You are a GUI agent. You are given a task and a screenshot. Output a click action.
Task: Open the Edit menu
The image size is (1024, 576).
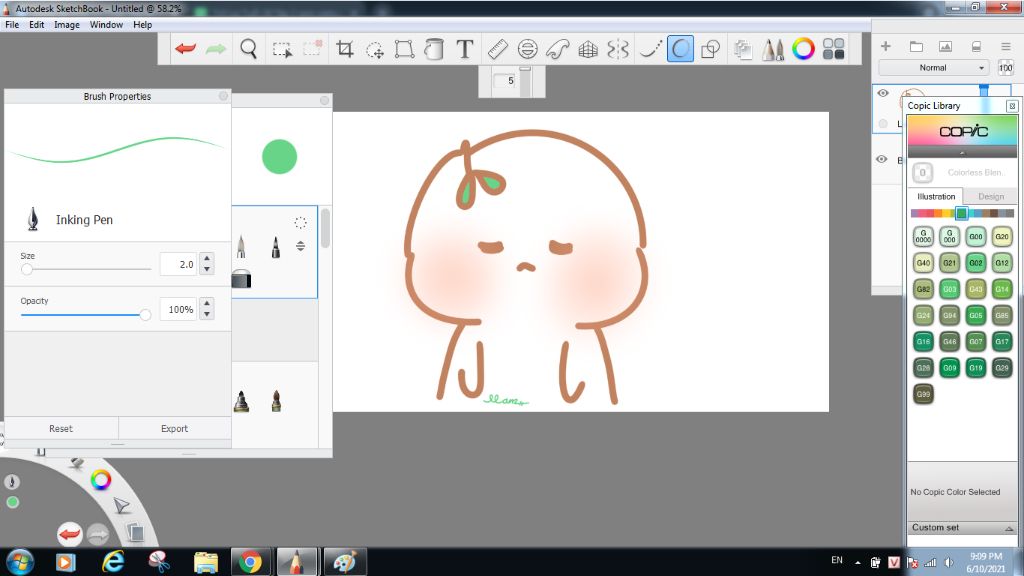tap(37, 25)
